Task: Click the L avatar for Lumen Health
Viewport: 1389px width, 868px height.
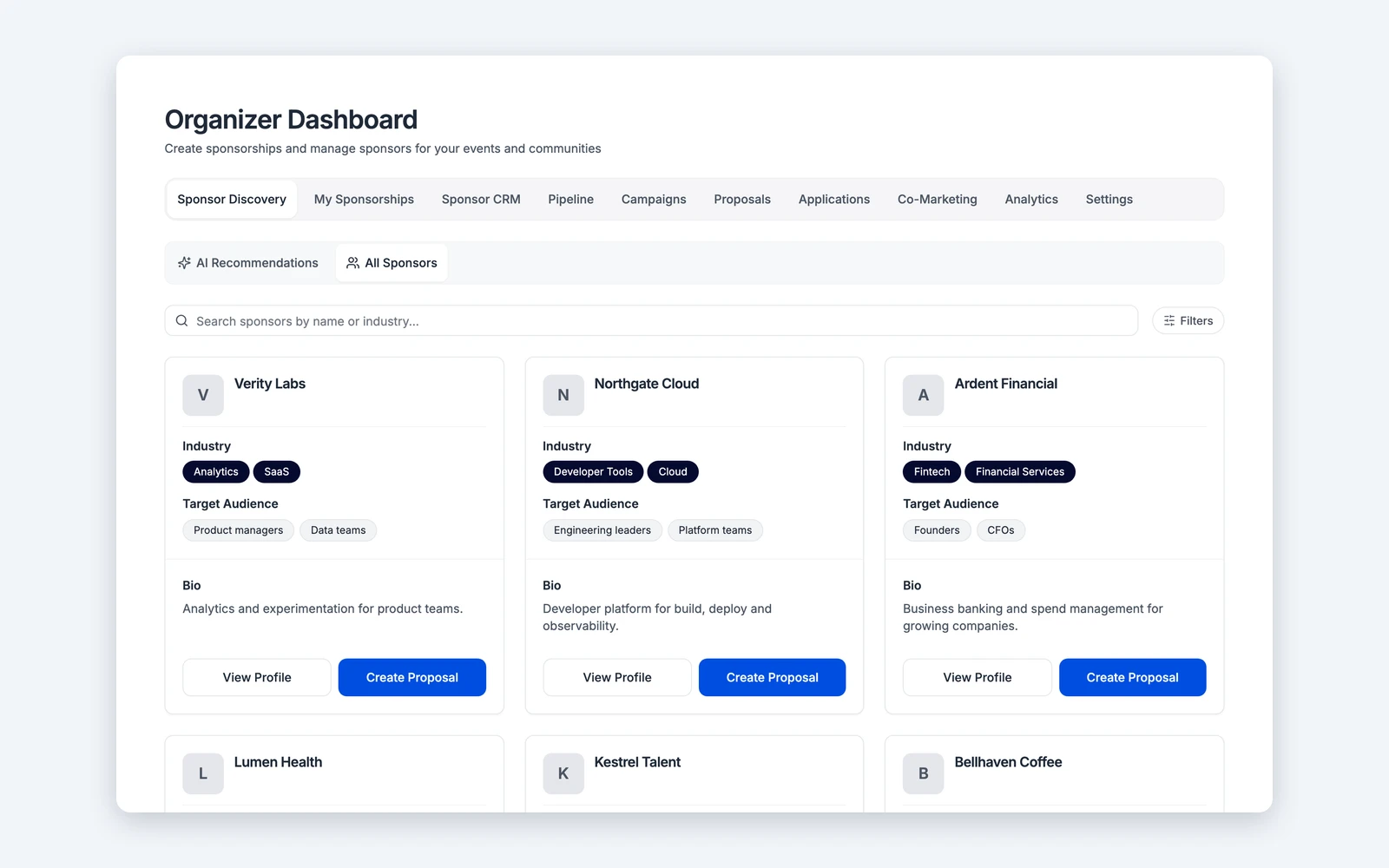Action: click(203, 773)
